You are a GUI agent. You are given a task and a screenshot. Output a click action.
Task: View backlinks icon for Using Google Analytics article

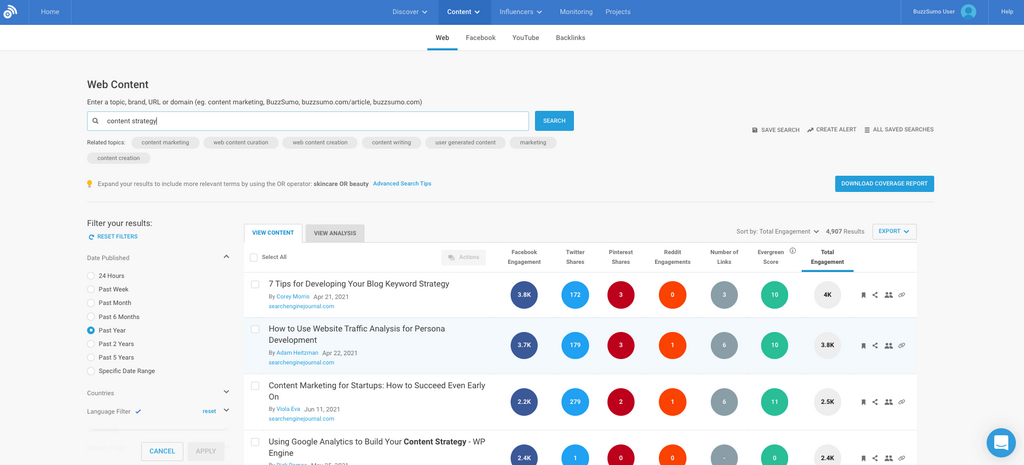coord(902,458)
